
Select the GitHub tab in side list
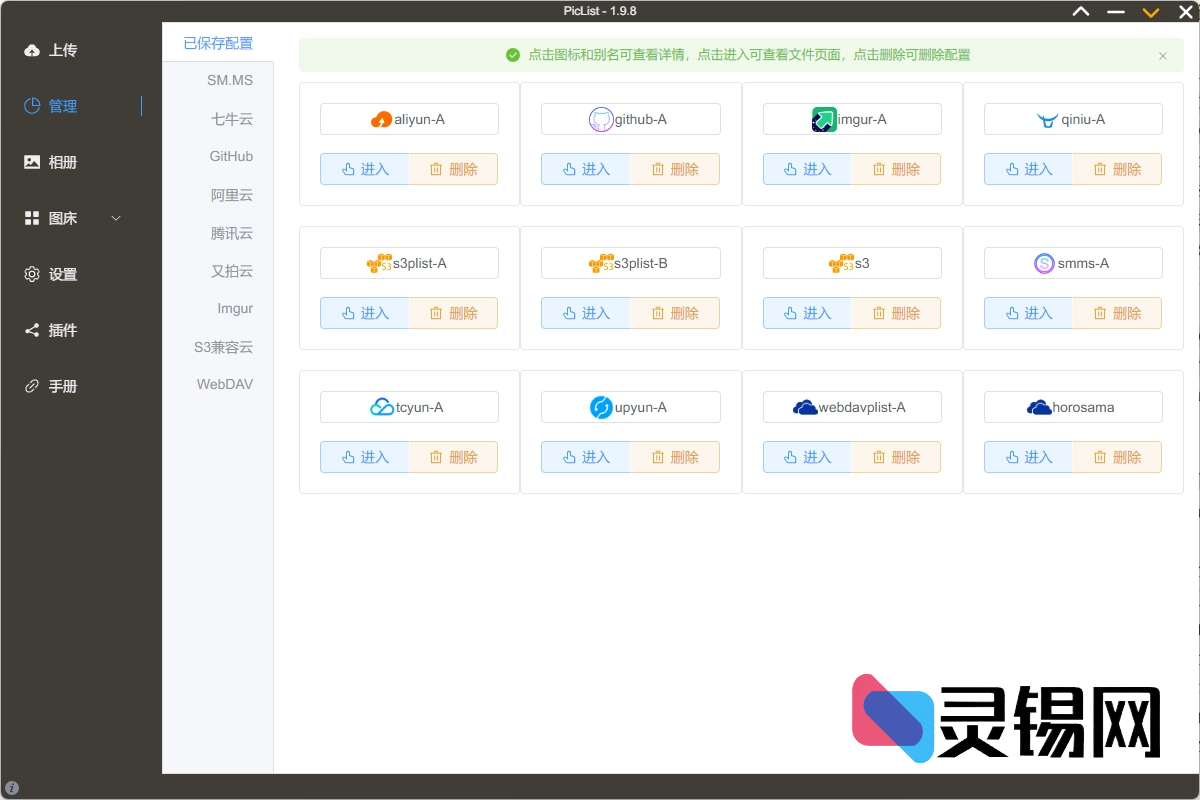[x=231, y=157]
